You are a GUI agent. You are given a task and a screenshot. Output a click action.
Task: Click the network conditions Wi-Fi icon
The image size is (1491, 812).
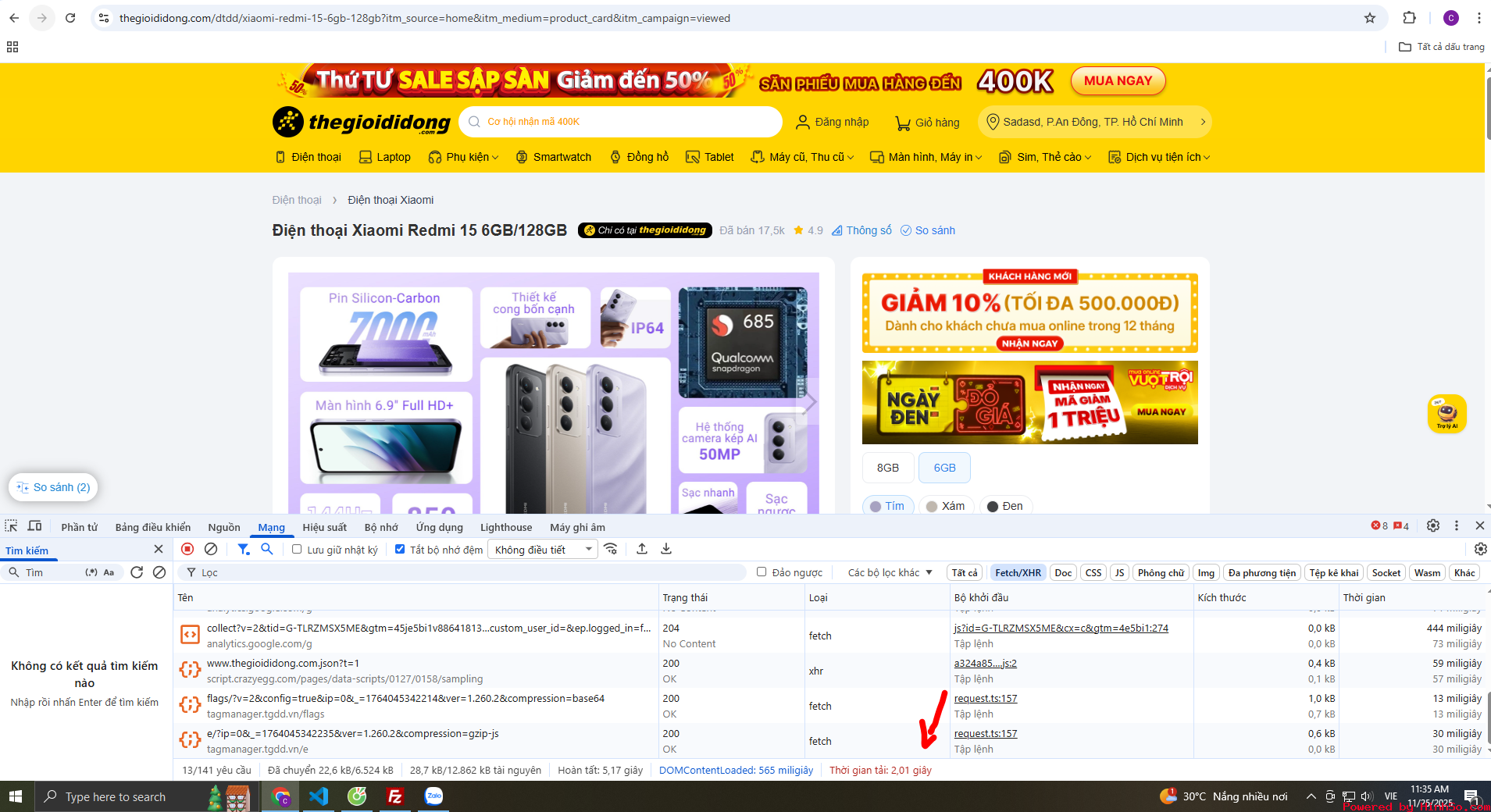tap(611, 549)
